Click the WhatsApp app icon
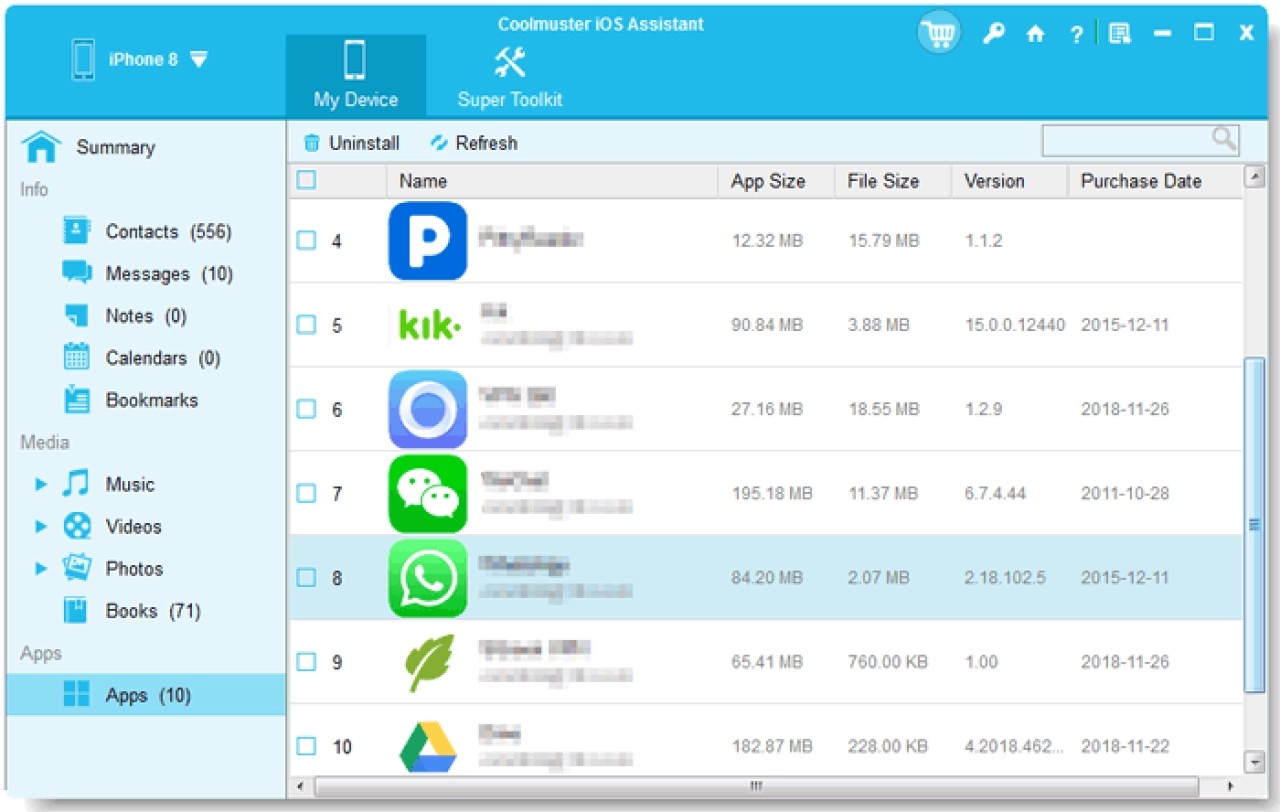Image resolution: width=1280 pixels, height=812 pixels. pos(428,578)
